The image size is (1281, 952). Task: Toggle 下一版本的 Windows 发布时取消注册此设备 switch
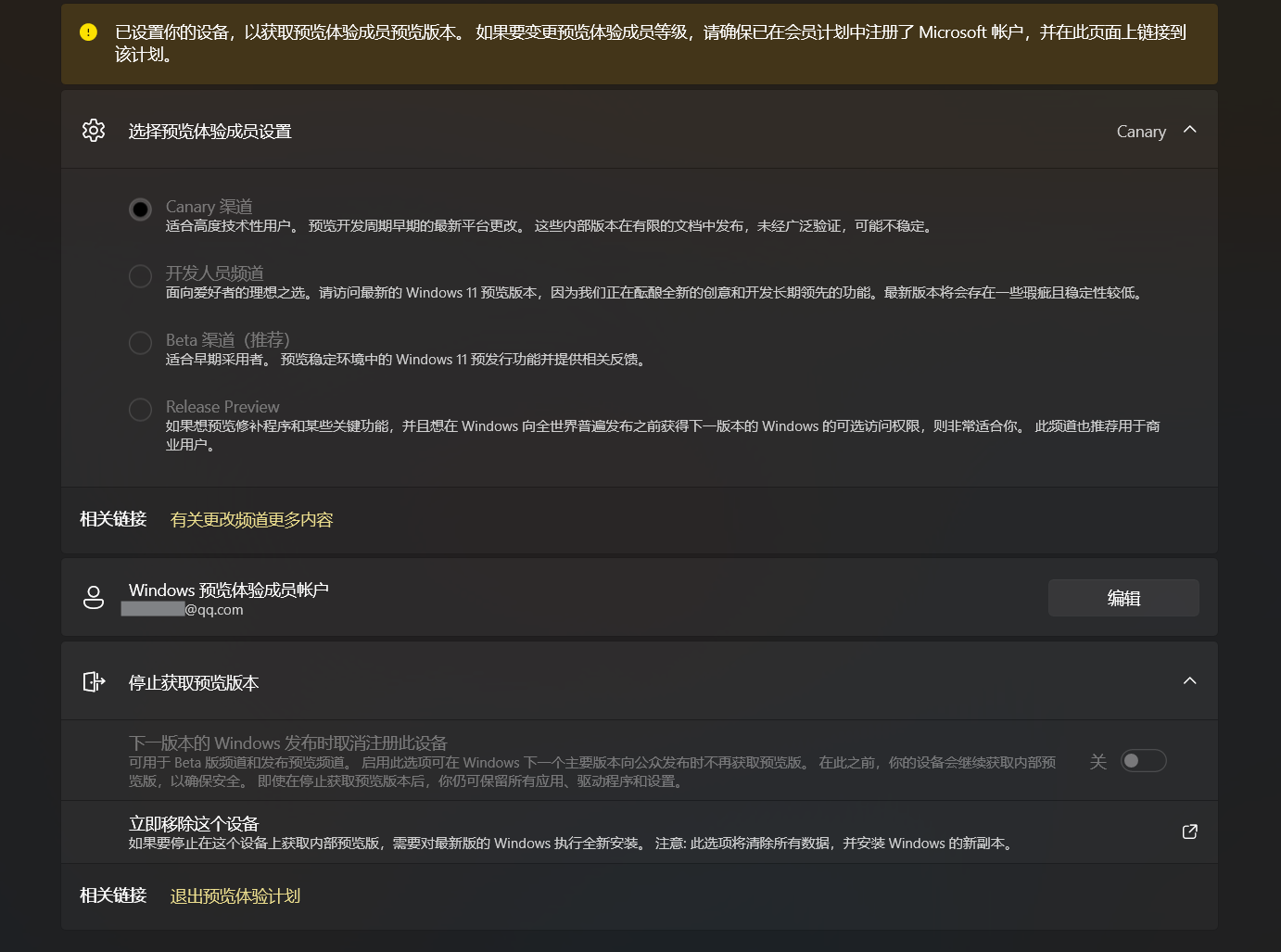pos(1143,761)
